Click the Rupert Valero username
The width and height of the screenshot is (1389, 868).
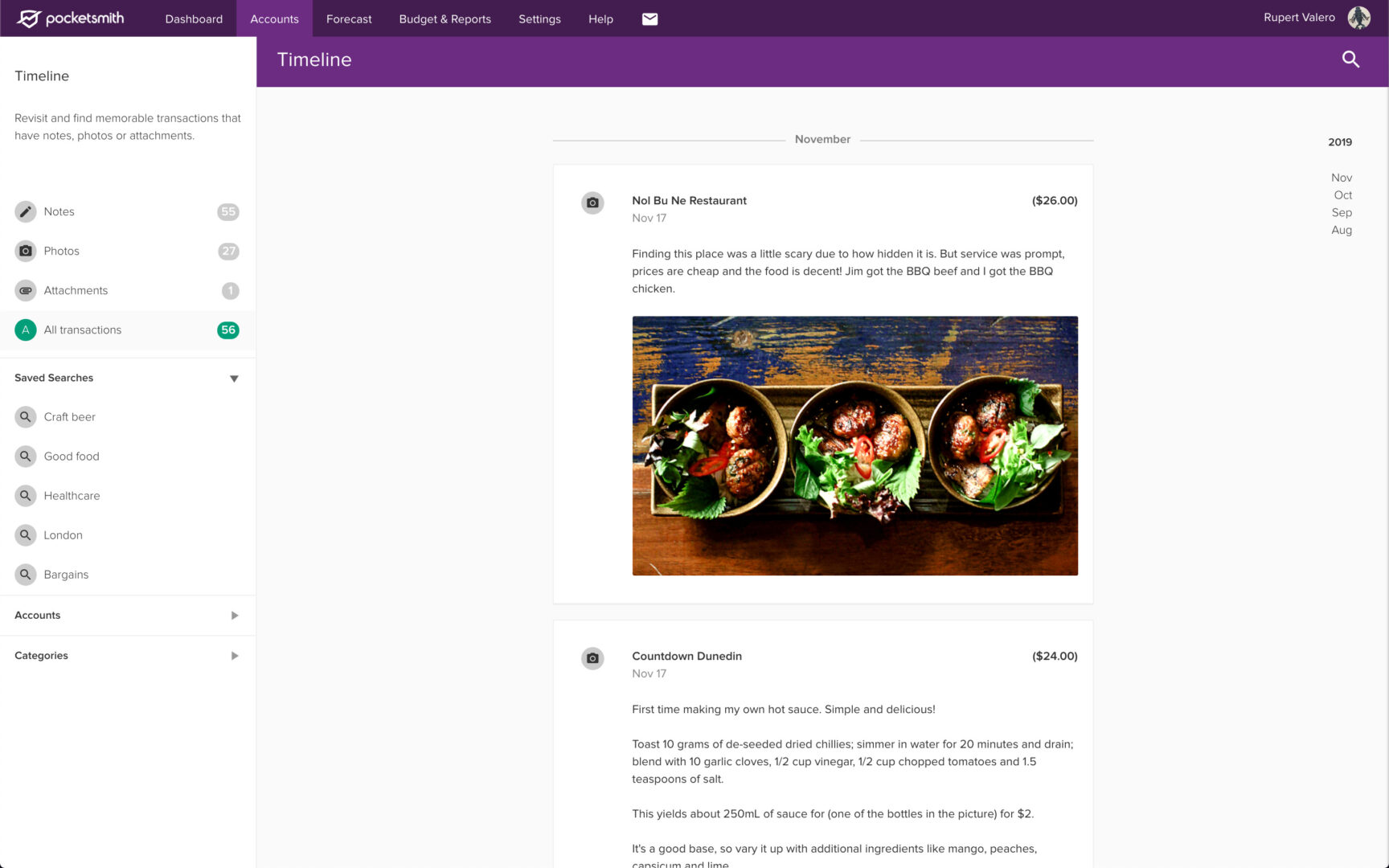pos(1299,18)
